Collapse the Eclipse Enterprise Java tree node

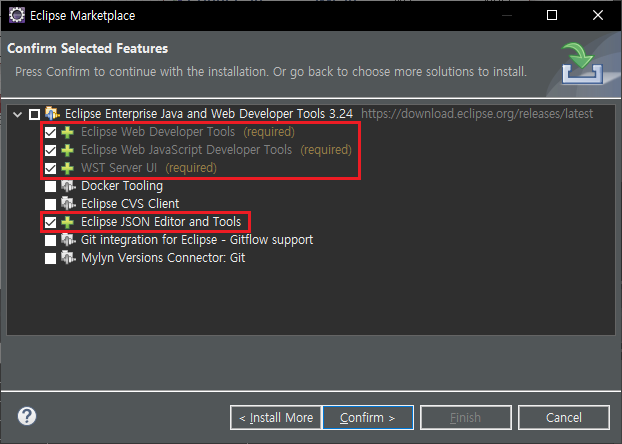pos(17,115)
